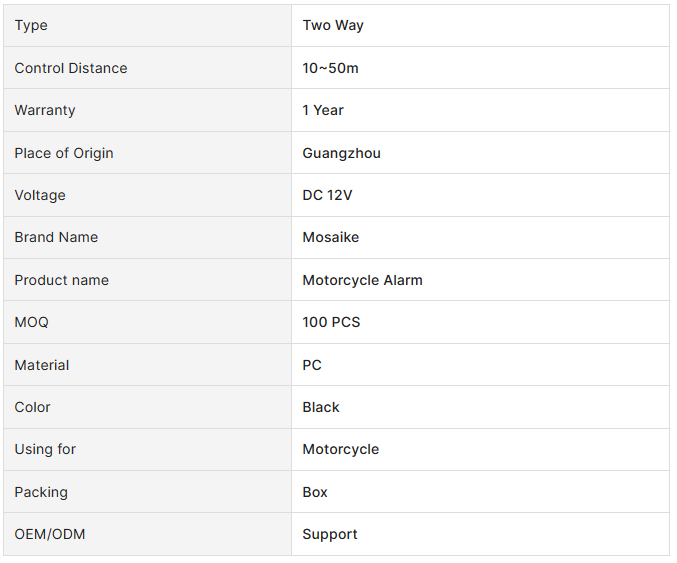Screen dimensions: 677x563
Task: Select the 'Brand Name' label cell
Action: click(56, 237)
